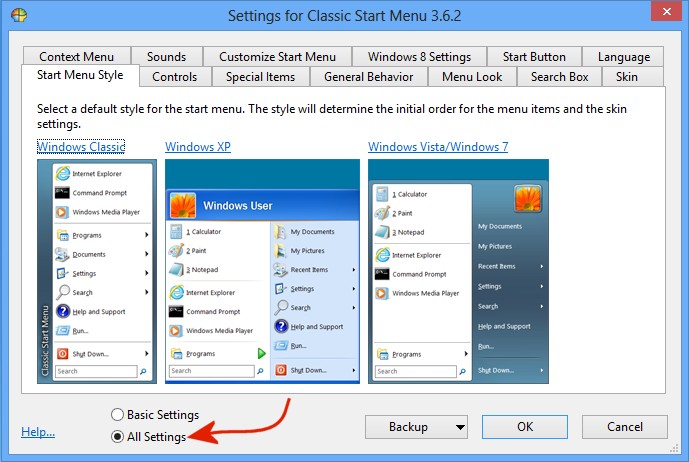Confirm with the OK button
689x462 pixels.
[x=525, y=427]
